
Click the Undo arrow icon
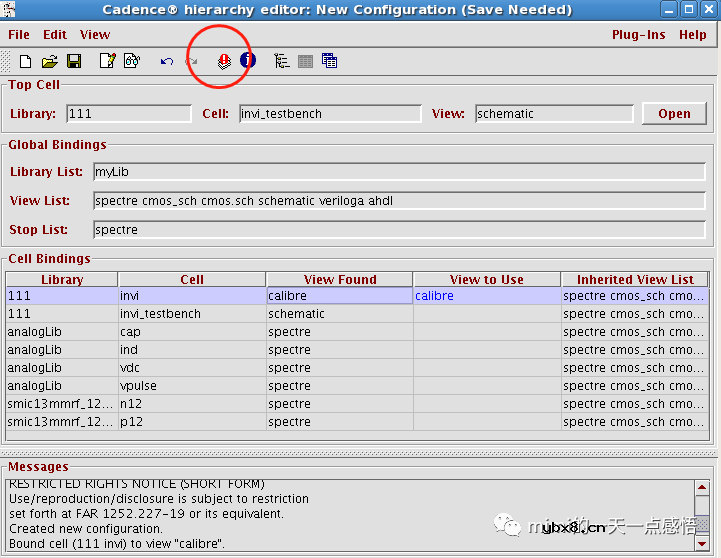pyautogui.click(x=167, y=61)
